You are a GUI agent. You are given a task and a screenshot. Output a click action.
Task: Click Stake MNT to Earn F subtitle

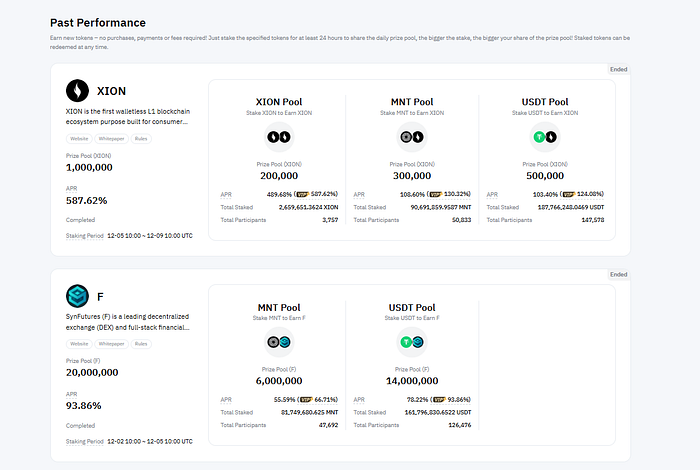(279, 318)
